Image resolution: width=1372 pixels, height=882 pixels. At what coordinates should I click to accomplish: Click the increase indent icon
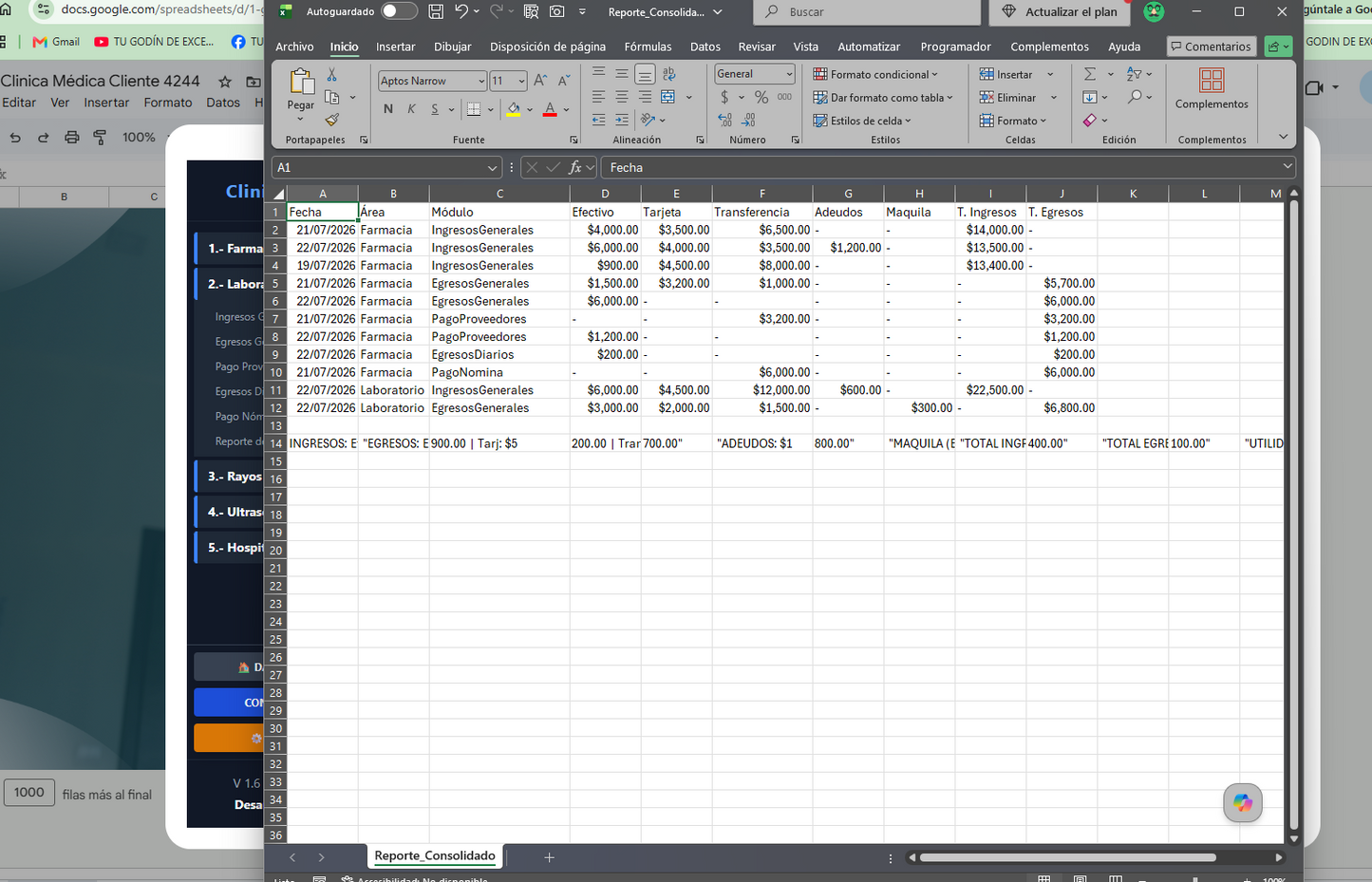[621, 120]
